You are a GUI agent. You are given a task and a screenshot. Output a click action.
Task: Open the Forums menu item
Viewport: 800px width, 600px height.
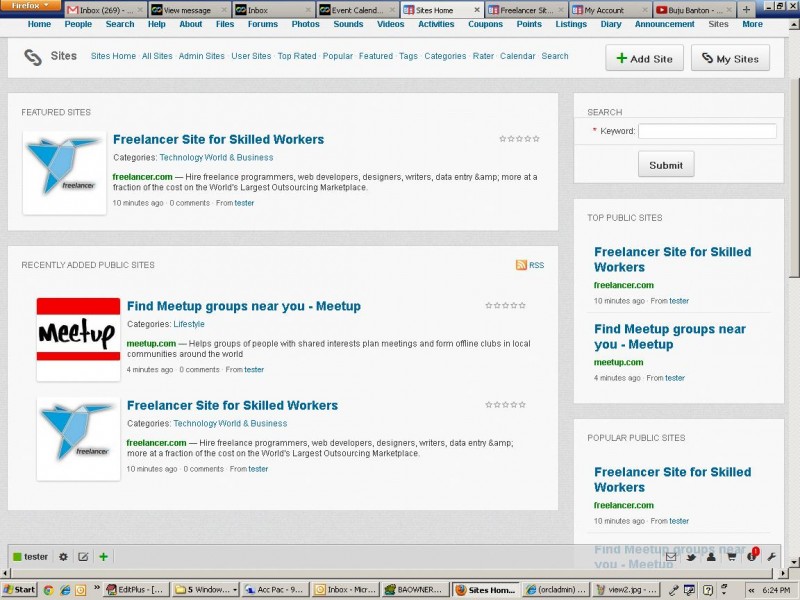click(x=263, y=24)
